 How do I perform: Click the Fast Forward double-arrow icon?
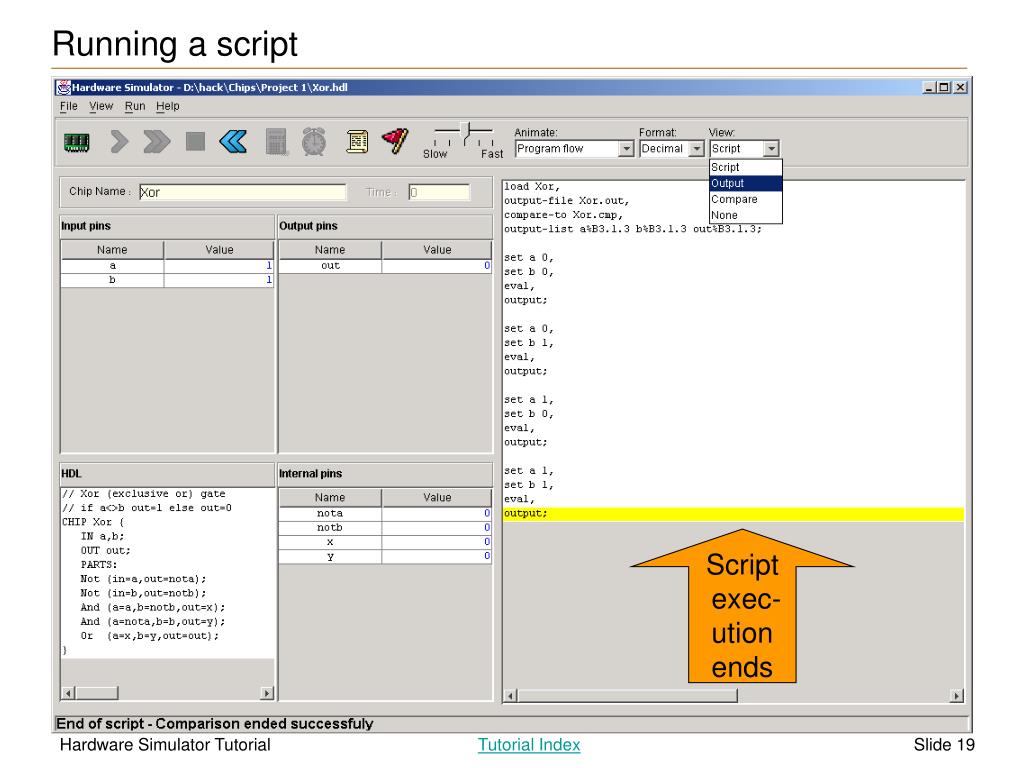pyautogui.click(x=157, y=141)
